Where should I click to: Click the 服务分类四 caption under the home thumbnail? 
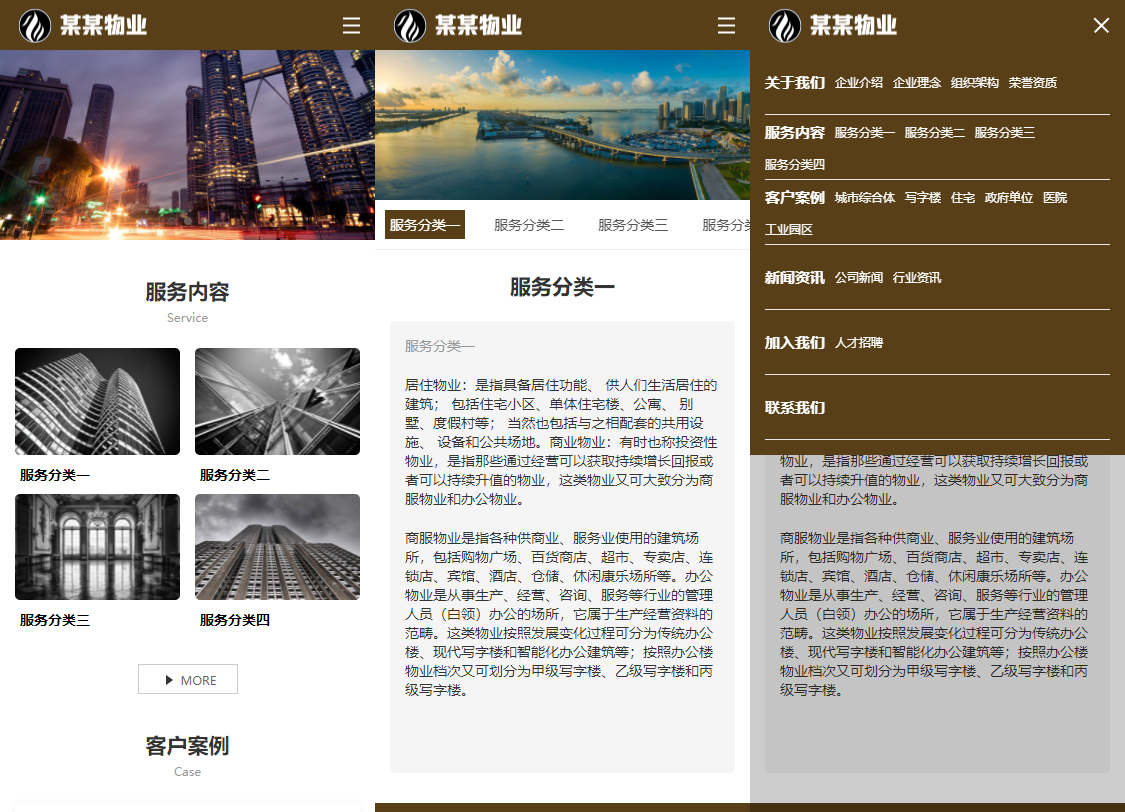click(235, 620)
